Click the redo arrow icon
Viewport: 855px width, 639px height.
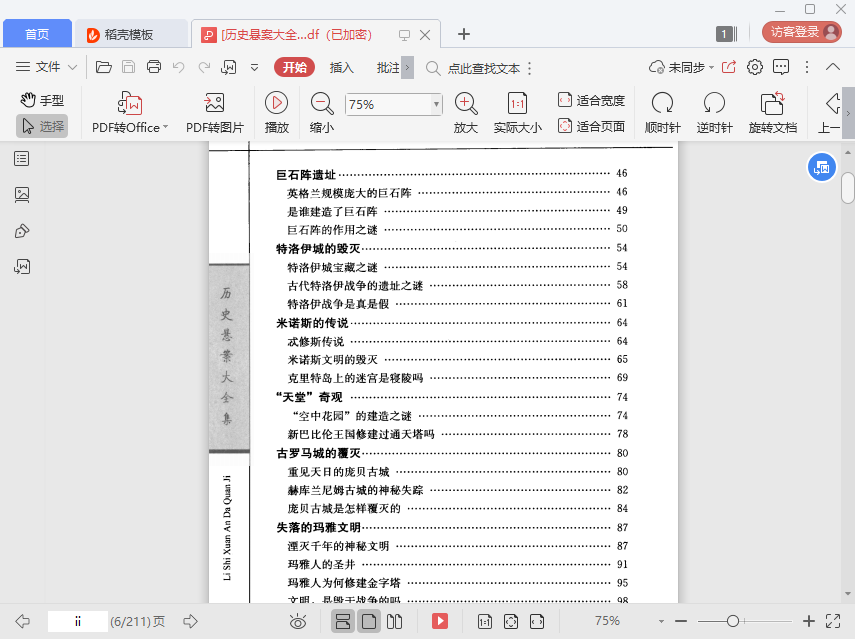click(204, 67)
